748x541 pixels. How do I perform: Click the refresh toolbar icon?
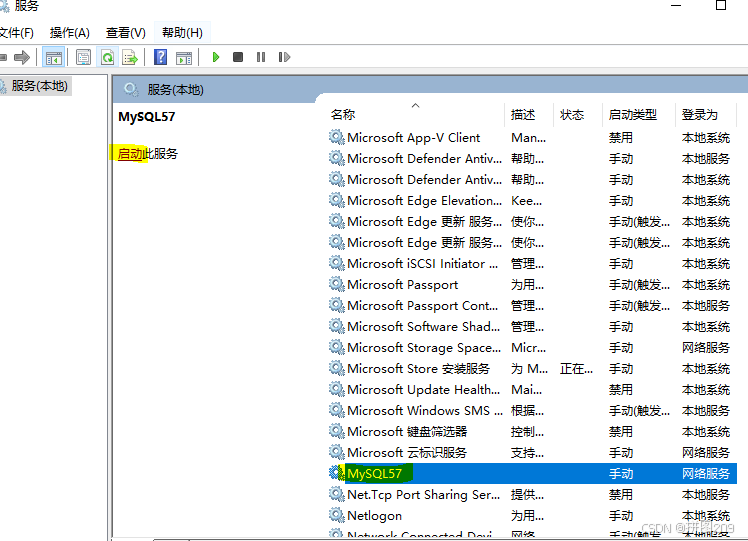click(x=107, y=58)
